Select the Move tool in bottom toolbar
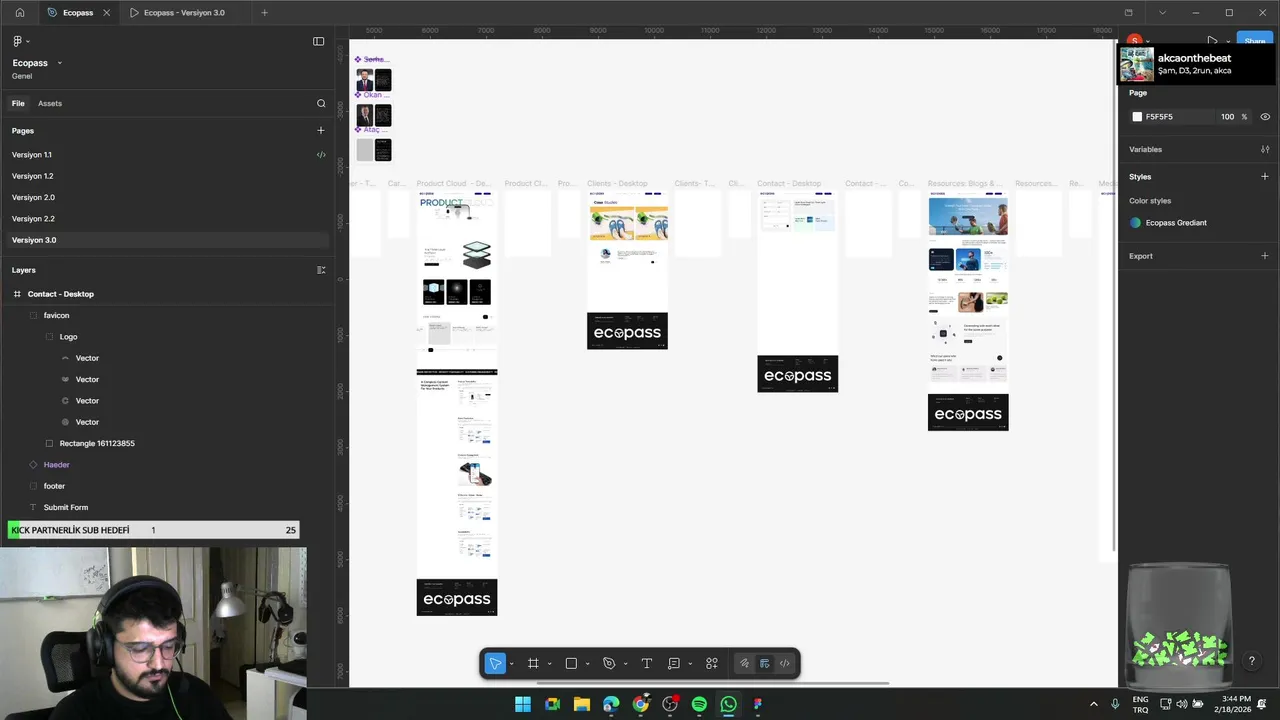 point(495,663)
